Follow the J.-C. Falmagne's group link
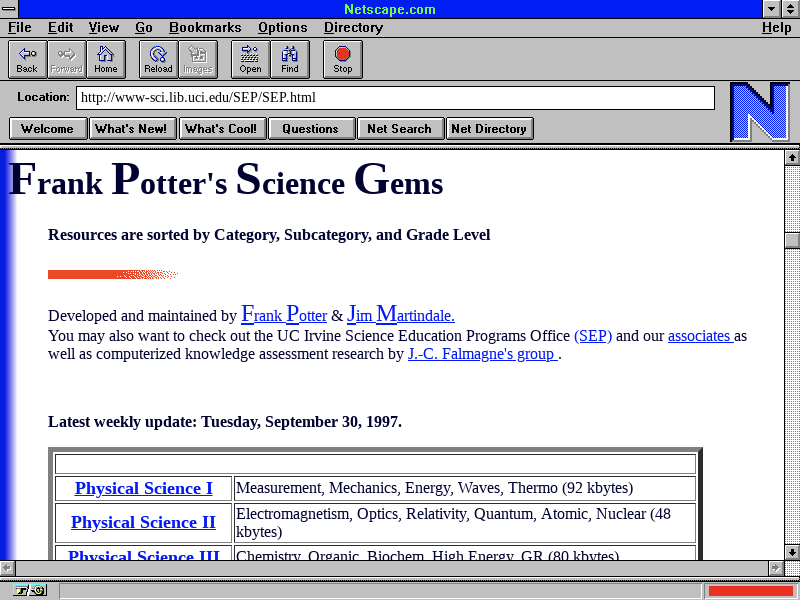Image resolution: width=800 pixels, height=600 pixels. coord(482,354)
